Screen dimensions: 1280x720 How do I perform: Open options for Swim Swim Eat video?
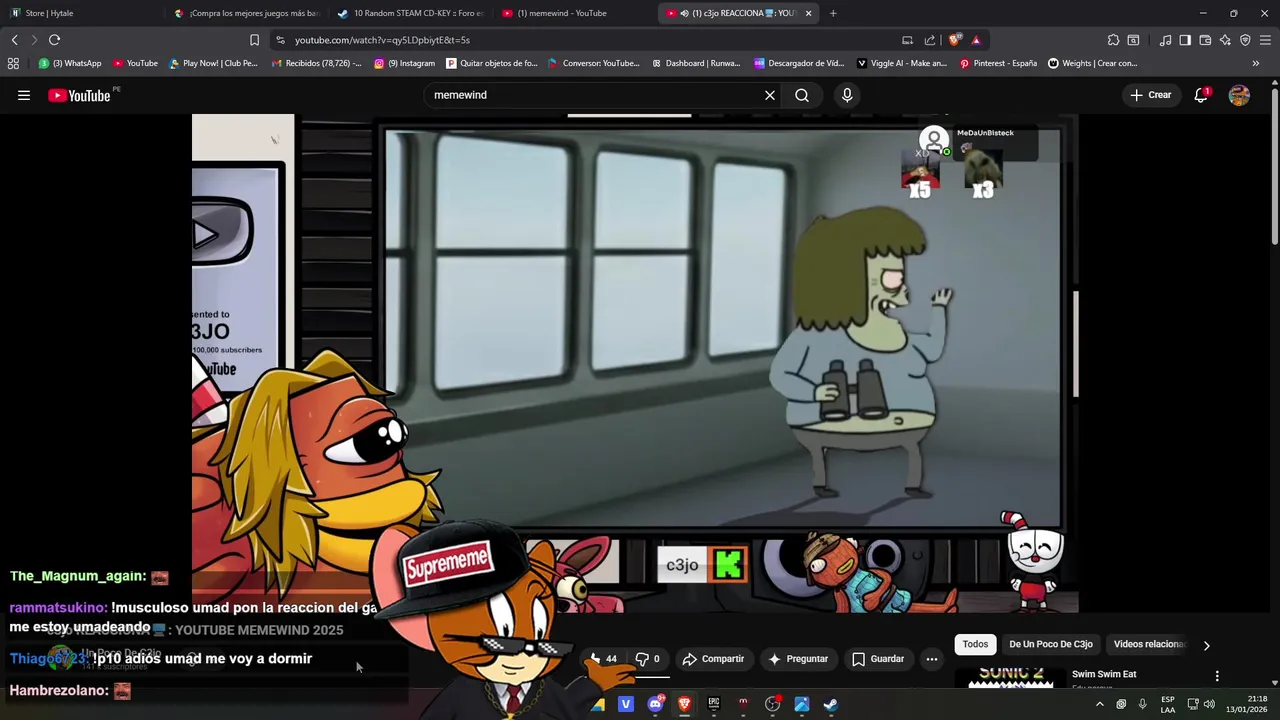[1217, 676]
